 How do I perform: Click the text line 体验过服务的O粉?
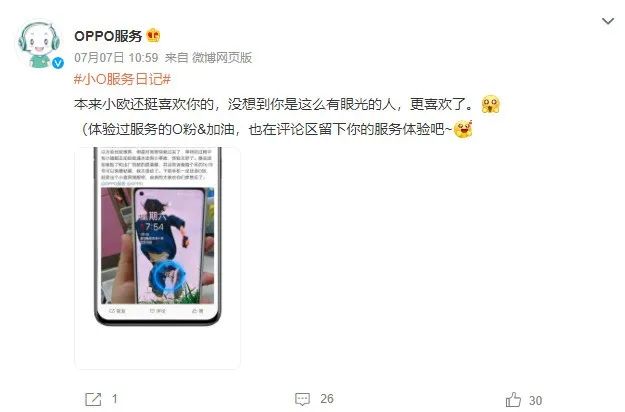[267, 129]
